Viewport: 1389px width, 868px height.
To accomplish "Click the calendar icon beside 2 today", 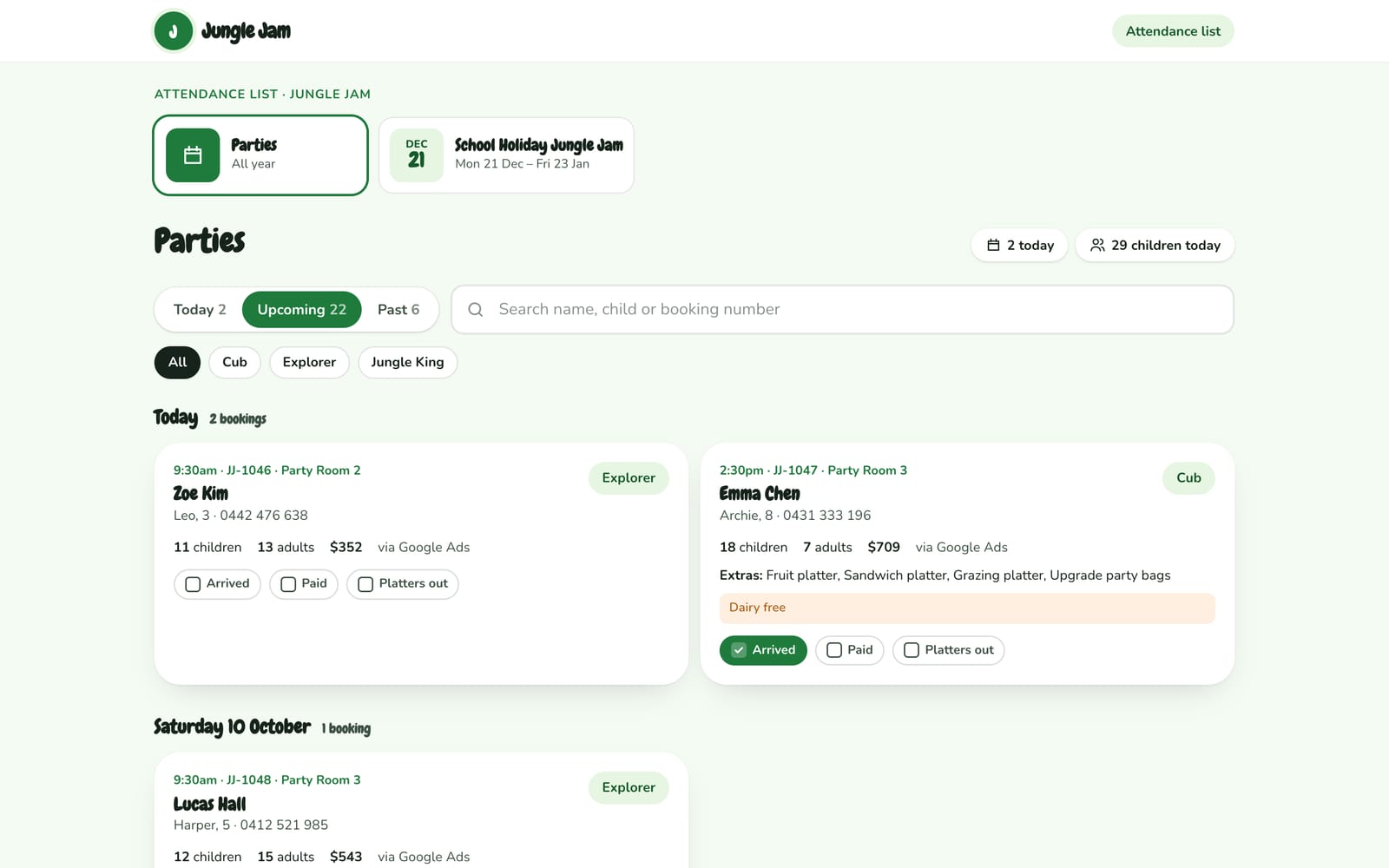I will pyautogui.click(x=993, y=246).
